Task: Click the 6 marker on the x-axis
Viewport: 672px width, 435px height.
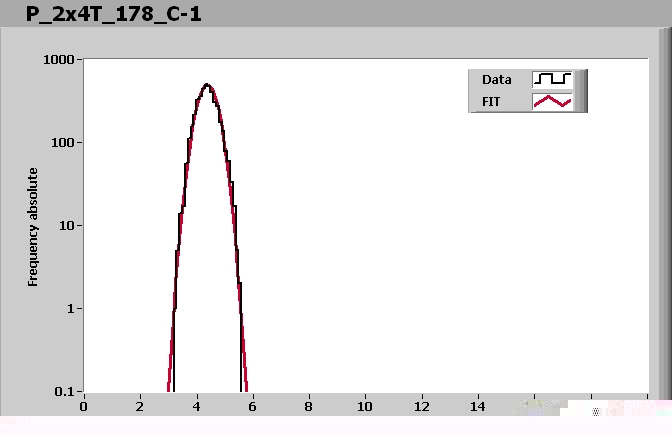Action: (x=253, y=406)
